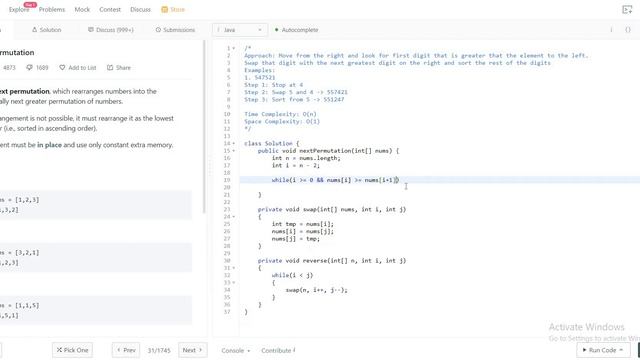
Task: Click the 'nums[j] = tmp;' line
Action: coord(296,239)
